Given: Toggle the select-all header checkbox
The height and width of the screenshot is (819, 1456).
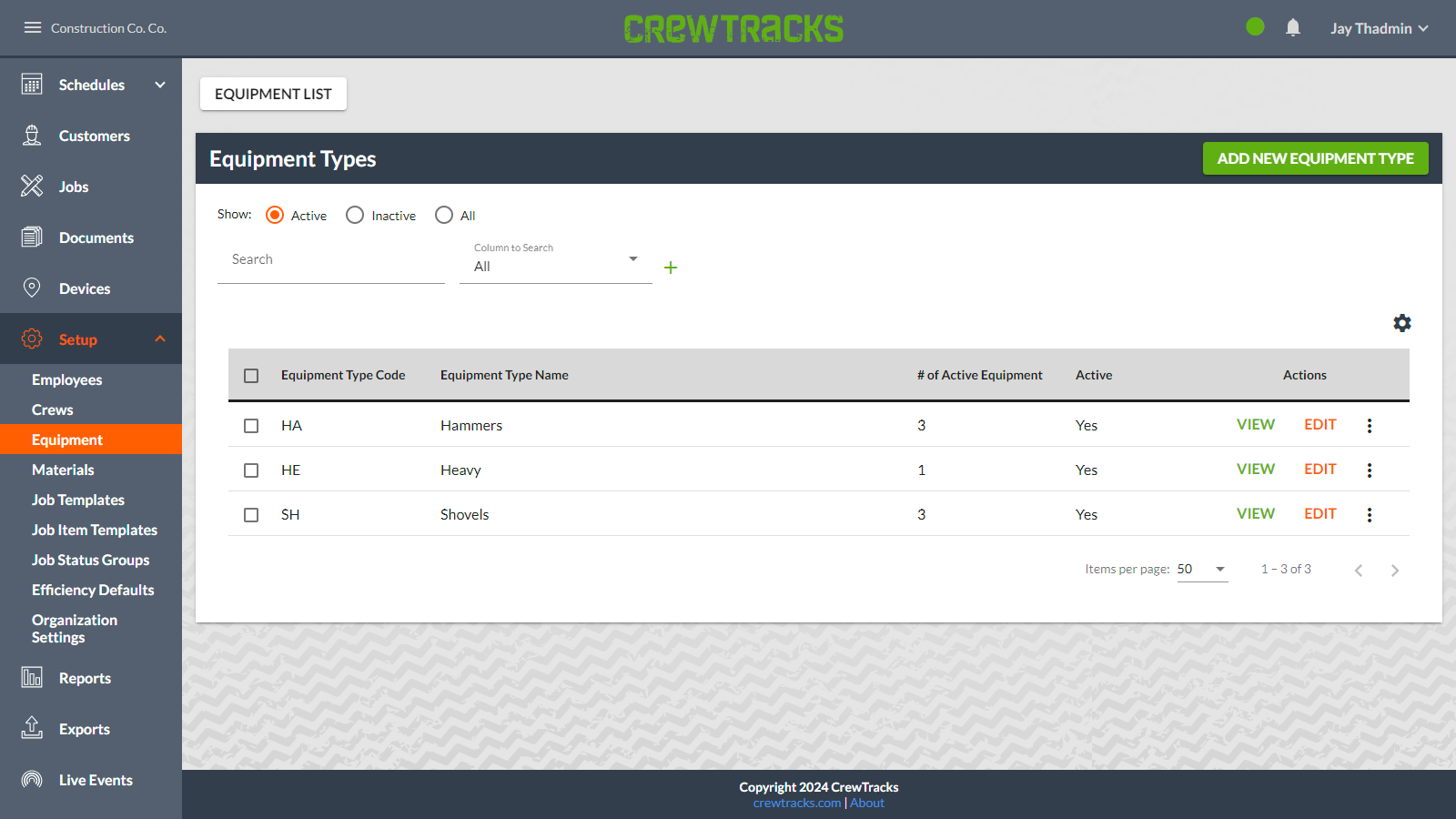Looking at the screenshot, I should 251,376.
